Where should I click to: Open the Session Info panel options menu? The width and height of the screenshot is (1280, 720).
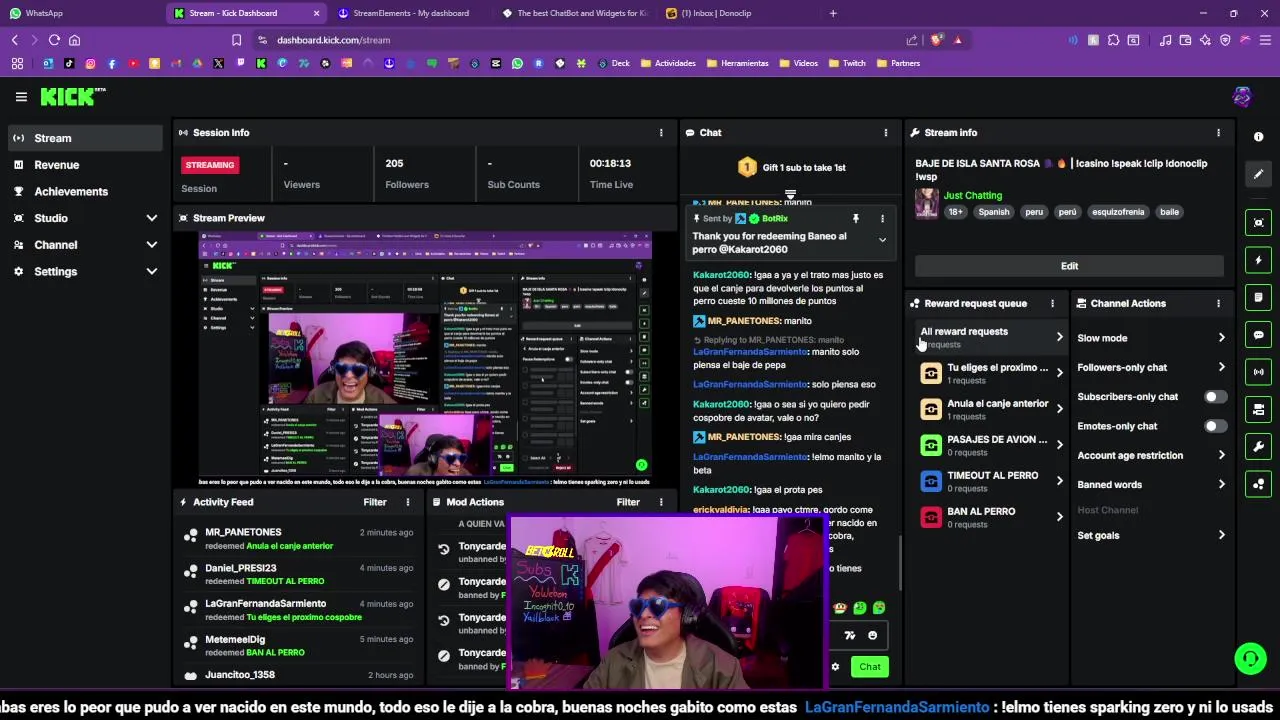660,132
